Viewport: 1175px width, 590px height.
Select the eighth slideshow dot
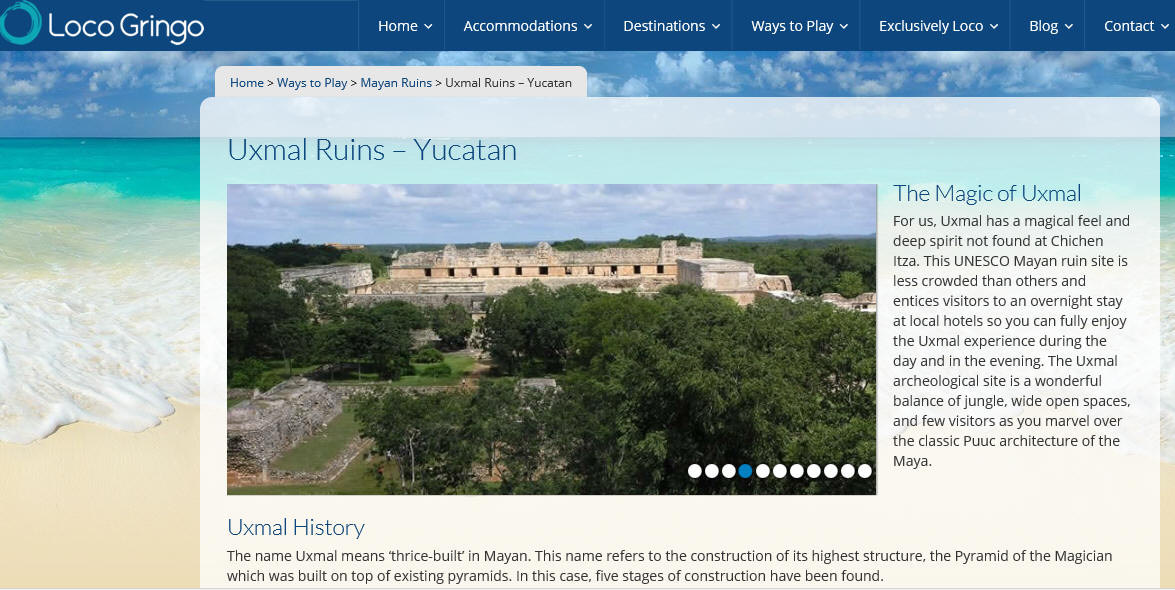pos(813,471)
